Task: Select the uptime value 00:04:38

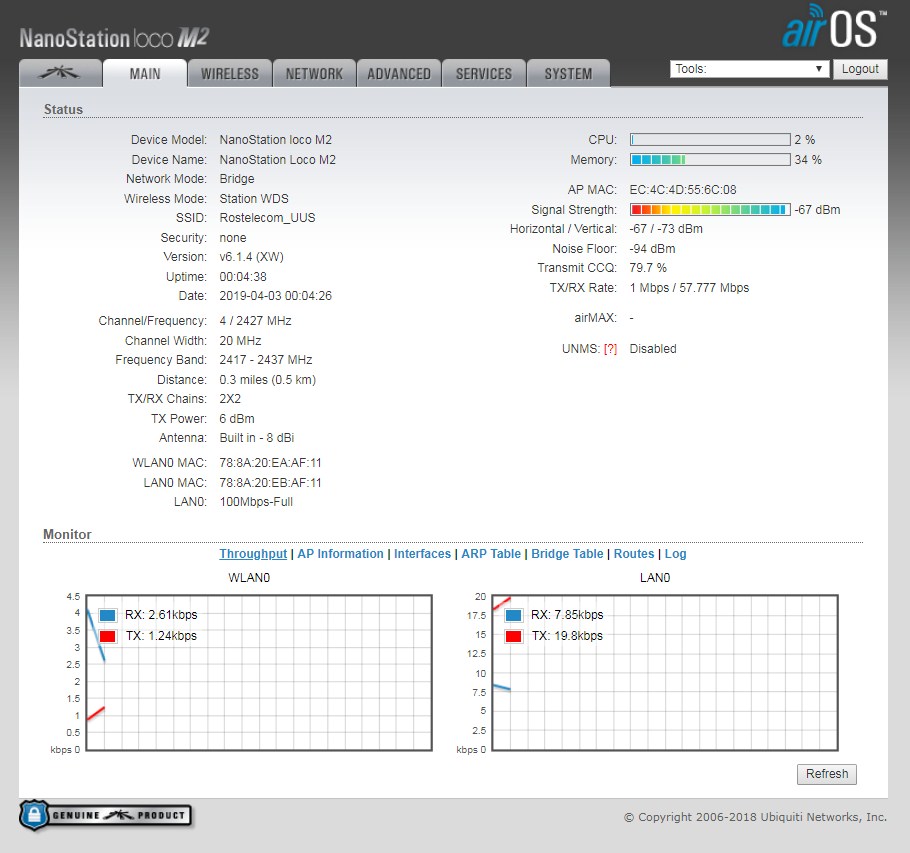Action: (x=243, y=277)
